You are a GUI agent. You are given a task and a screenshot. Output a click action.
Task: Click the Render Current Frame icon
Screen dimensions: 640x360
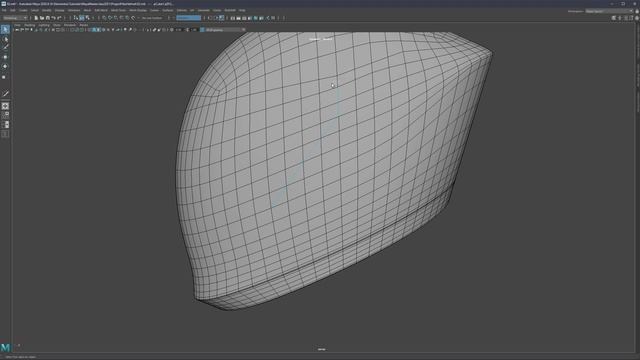click(238, 18)
